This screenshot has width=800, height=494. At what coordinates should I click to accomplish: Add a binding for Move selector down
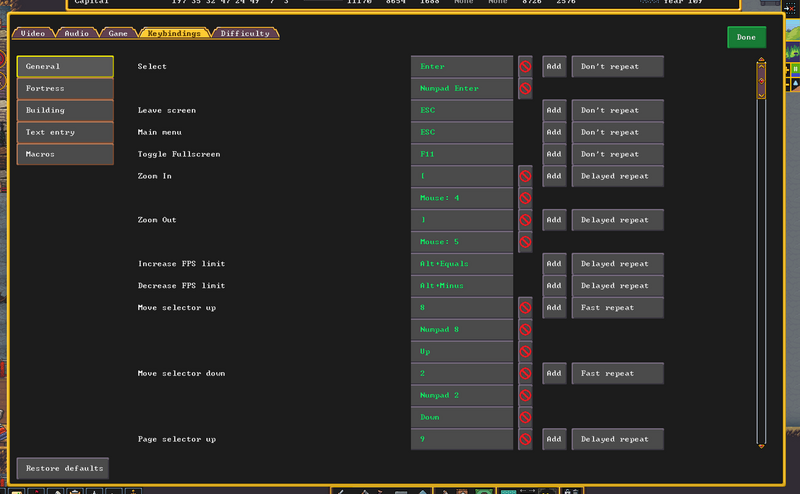tap(554, 374)
